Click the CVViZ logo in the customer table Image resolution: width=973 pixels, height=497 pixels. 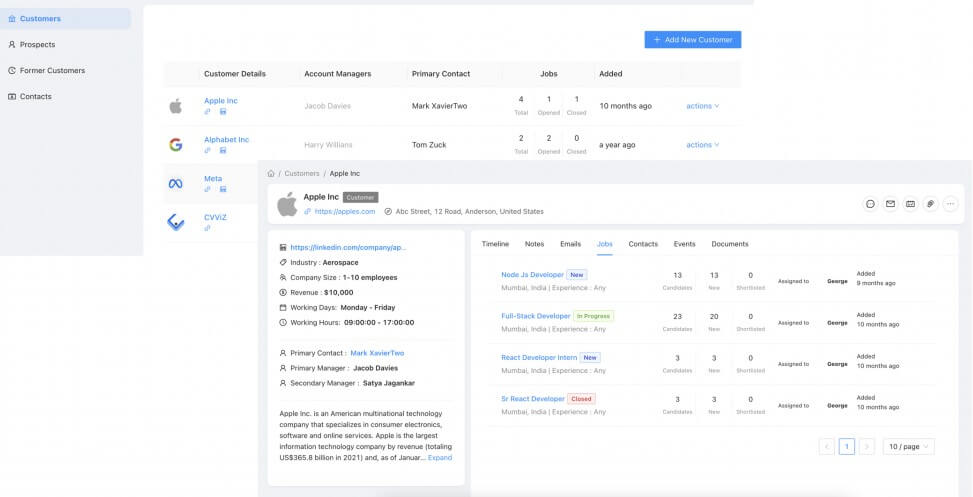176,222
